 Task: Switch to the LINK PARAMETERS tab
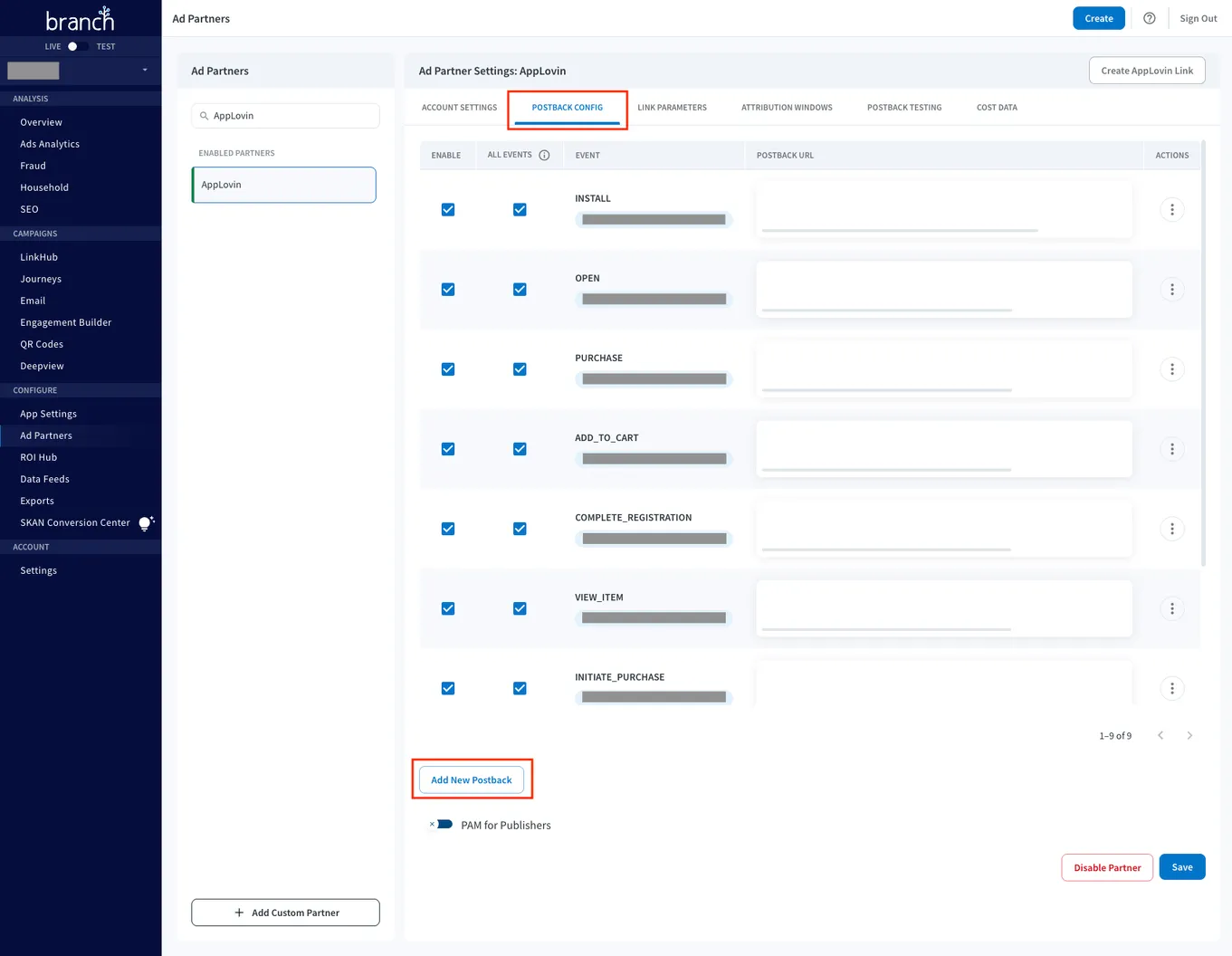[672, 107]
